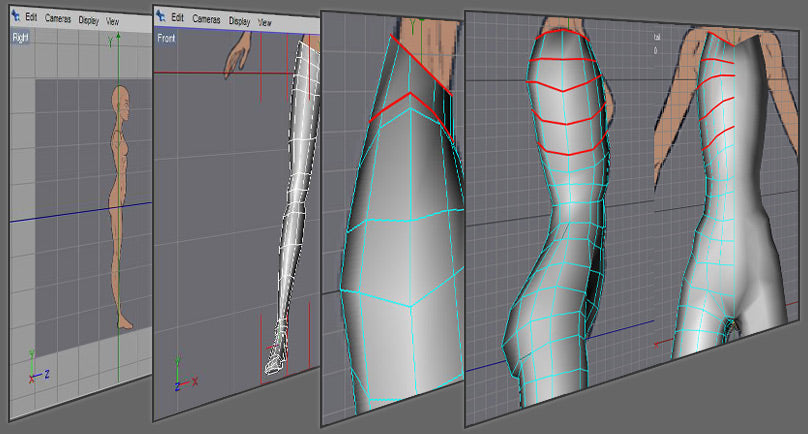The width and height of the screenshot is (808, 434).
Task: Open the Edit menu in the Right viewport
Action: point(31,17)
